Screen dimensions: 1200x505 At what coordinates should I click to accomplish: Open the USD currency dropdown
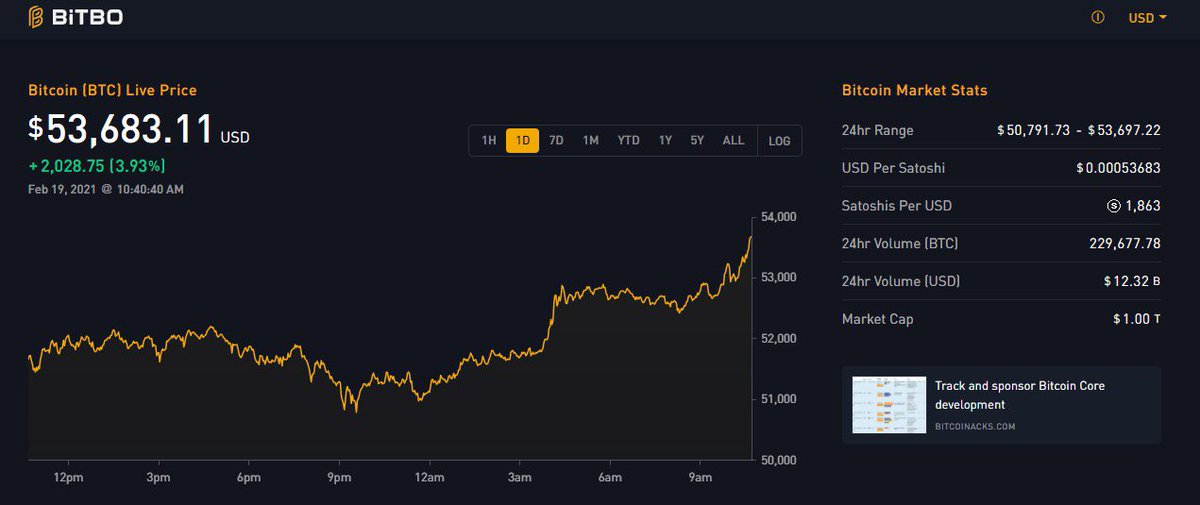click(x=1147, y=18)
